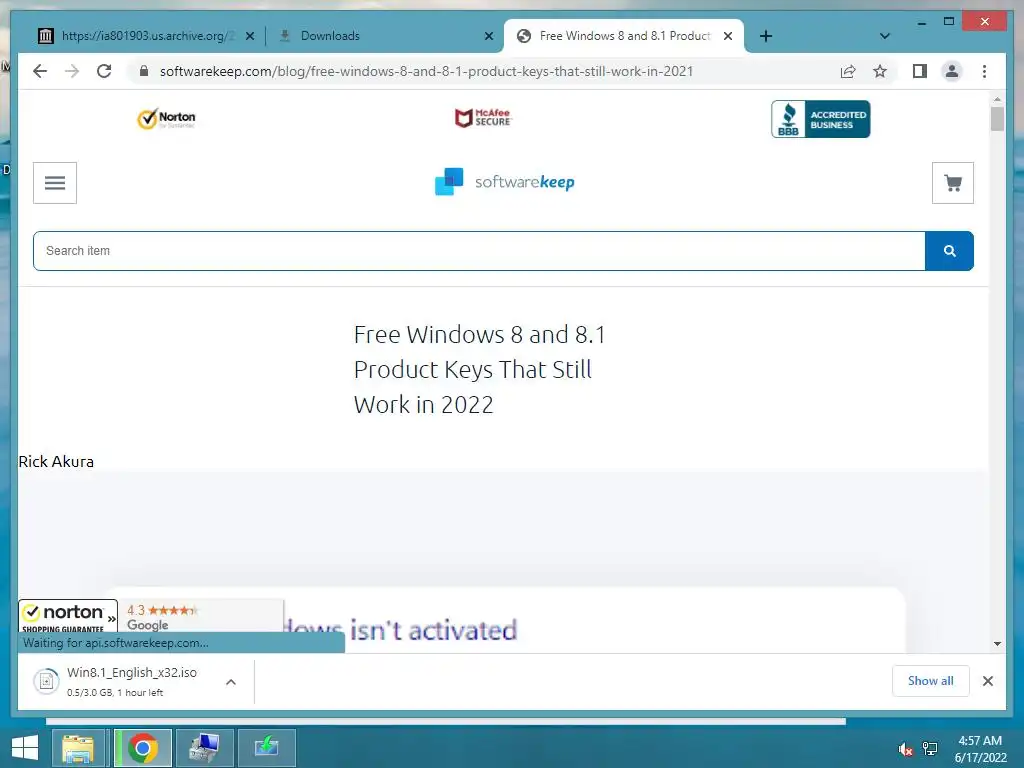Share this page via share icon
The height and width of the screenshot is (768, 1024).
click(848, 71)
